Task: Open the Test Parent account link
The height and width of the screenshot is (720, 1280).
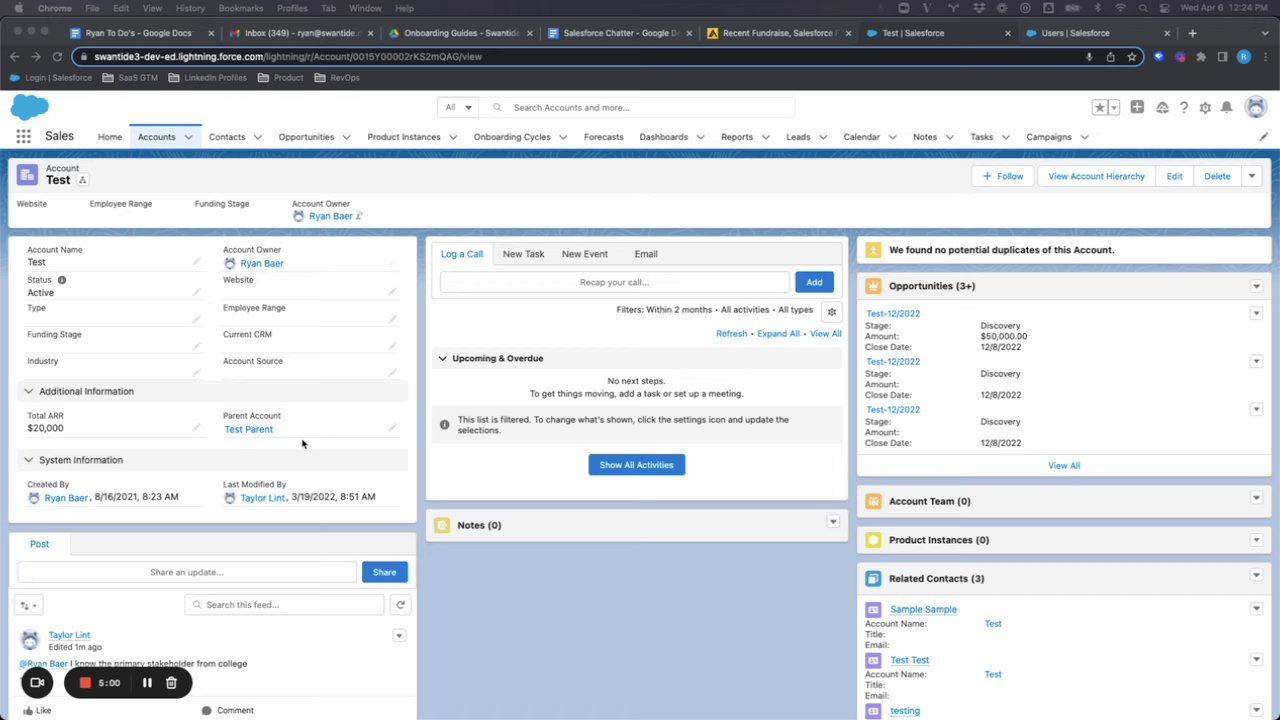Action: coord(248,429)
